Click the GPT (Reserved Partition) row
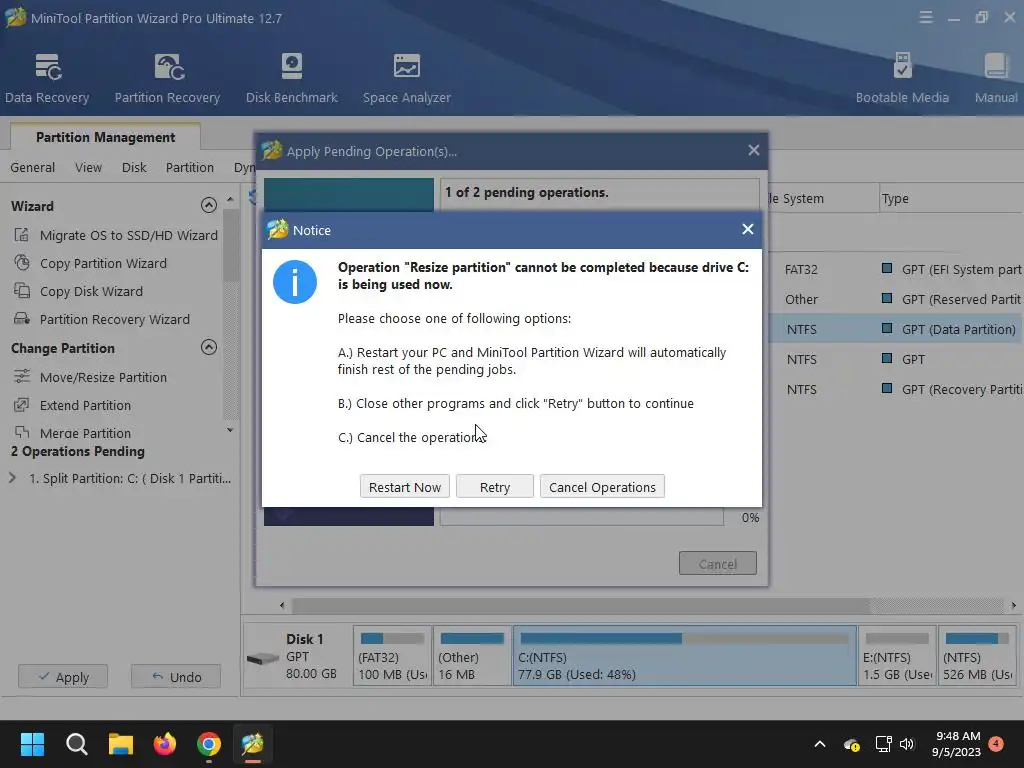 (896, 299)
